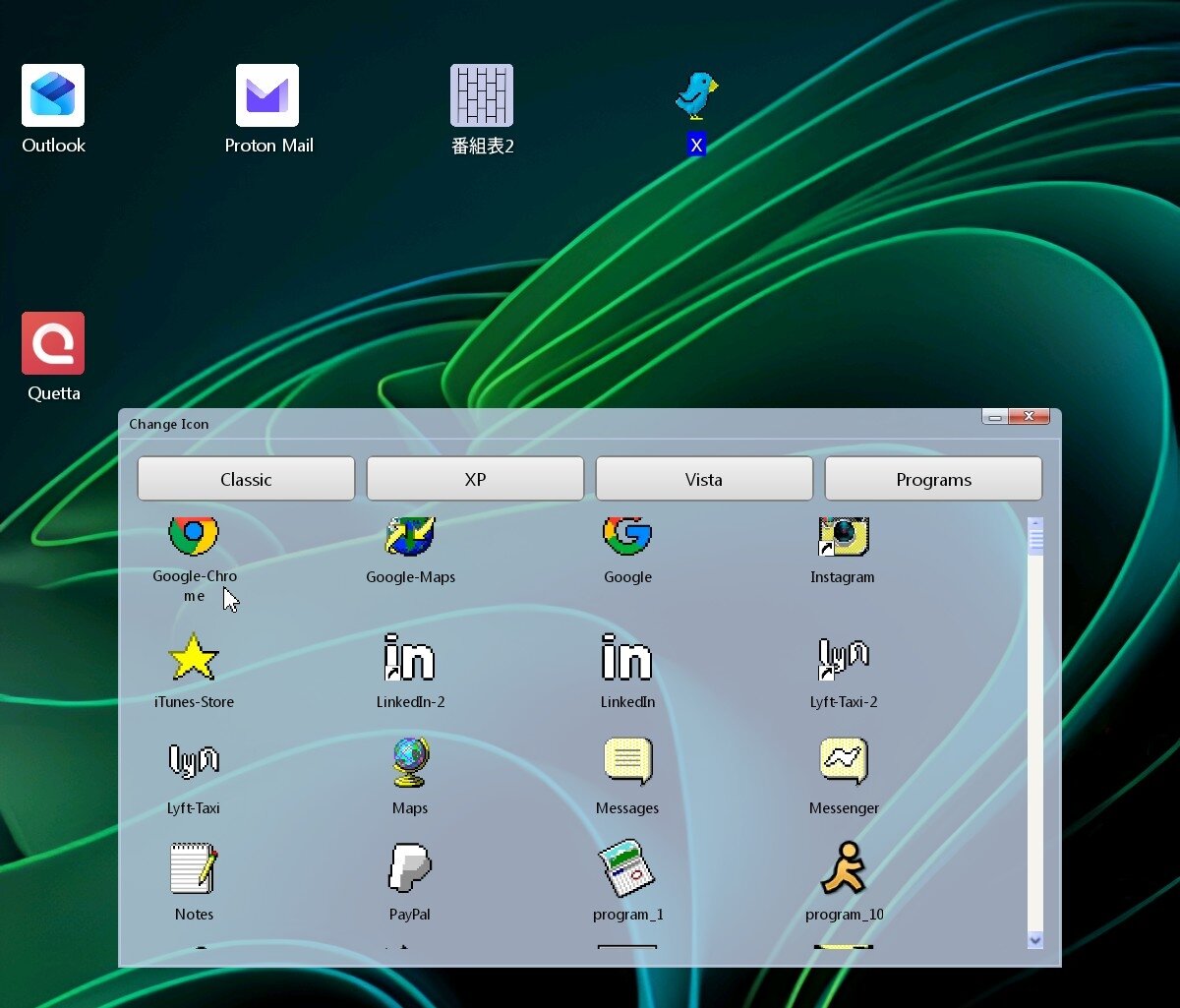The height and width of the screenshot is (1008, 1180).
Task: Click the scrollbar down arrow
Action: tap(1034, 940)
